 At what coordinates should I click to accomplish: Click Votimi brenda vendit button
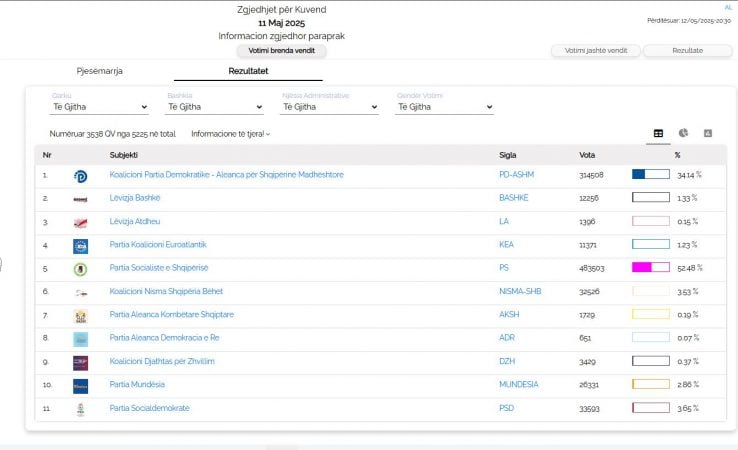(282, 50)
